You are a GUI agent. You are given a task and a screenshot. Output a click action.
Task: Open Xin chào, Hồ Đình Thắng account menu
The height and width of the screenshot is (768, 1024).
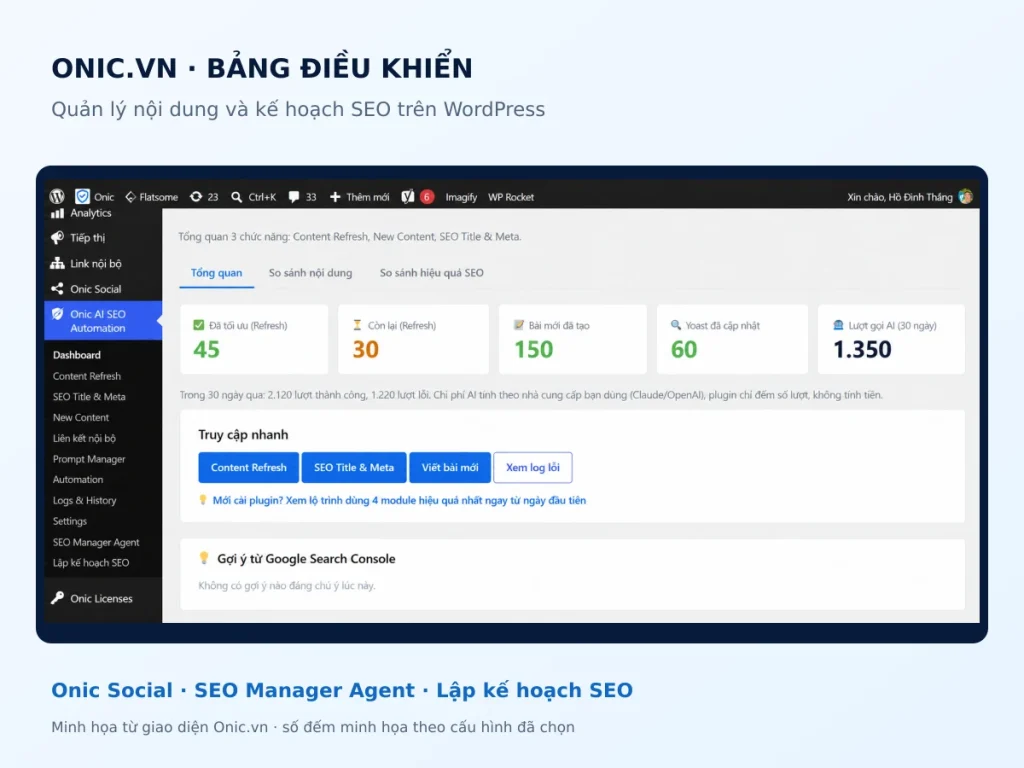[899, 197]
